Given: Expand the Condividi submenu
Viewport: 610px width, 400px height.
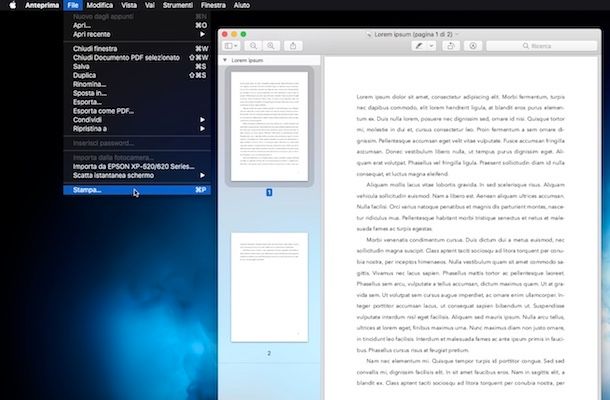Looking at the screenshot, I should coord(137,120).
